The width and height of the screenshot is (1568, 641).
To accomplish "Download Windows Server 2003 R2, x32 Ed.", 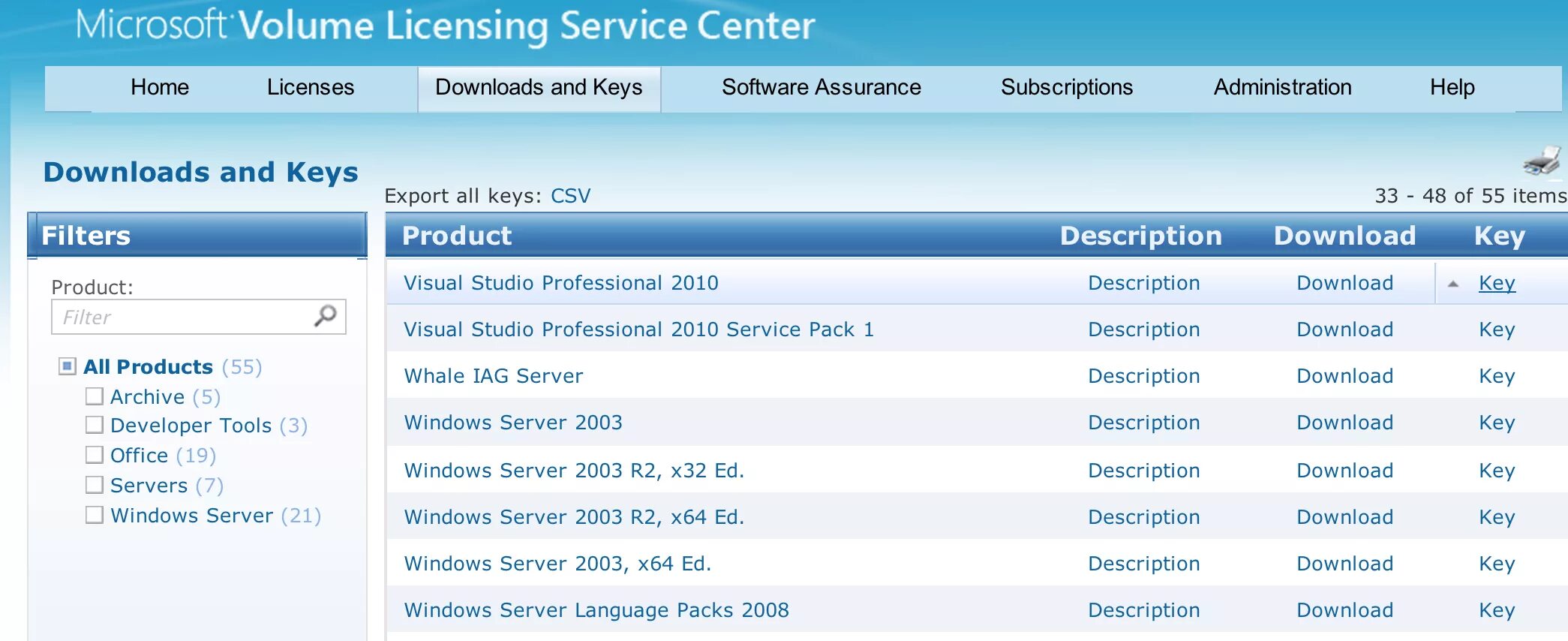I will coord(1345,471).
